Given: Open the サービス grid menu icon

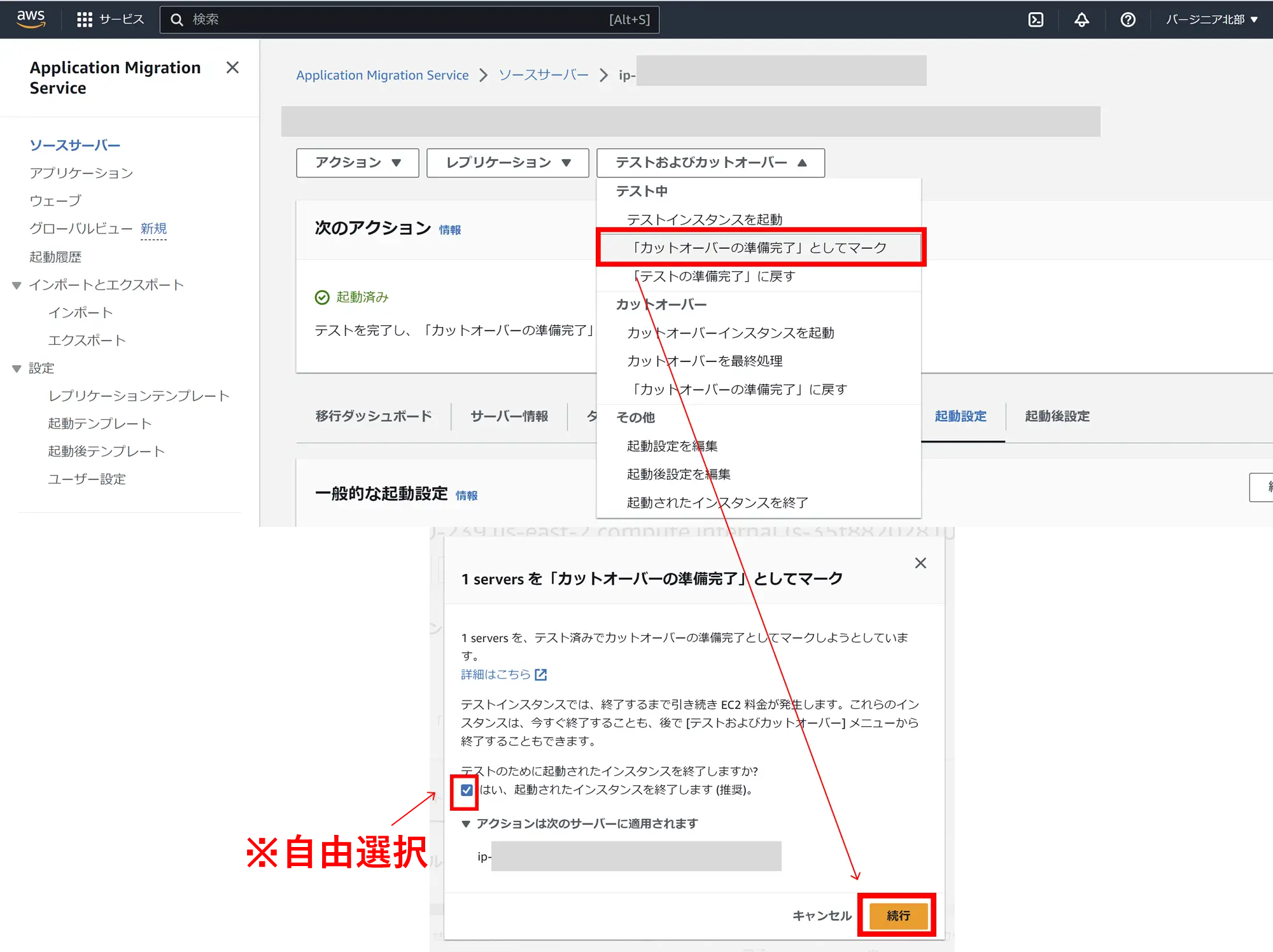Looking at the screenshot, I should pos(85,20).
